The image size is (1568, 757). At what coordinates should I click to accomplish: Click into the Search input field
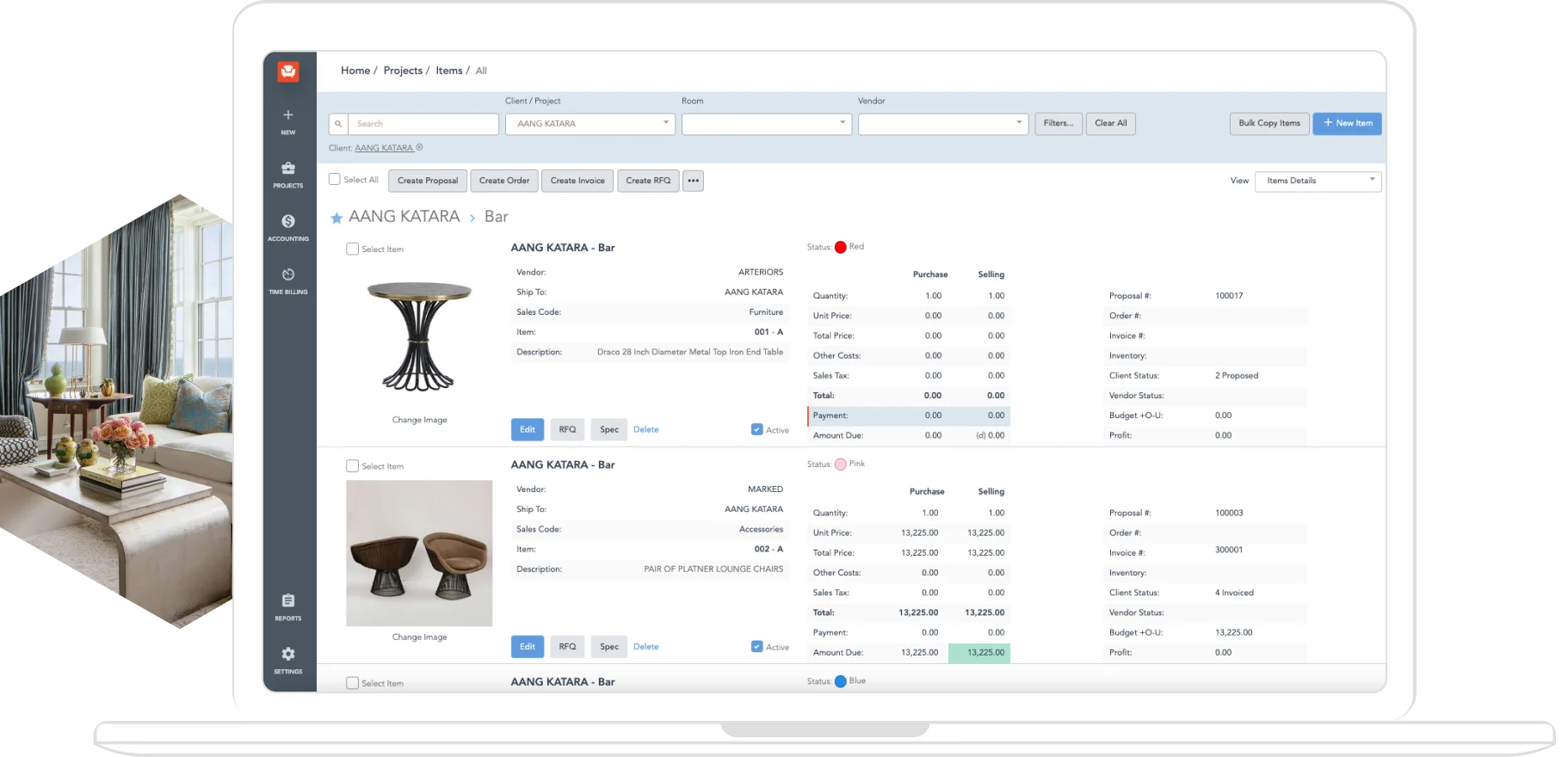(x=423, y=124)
